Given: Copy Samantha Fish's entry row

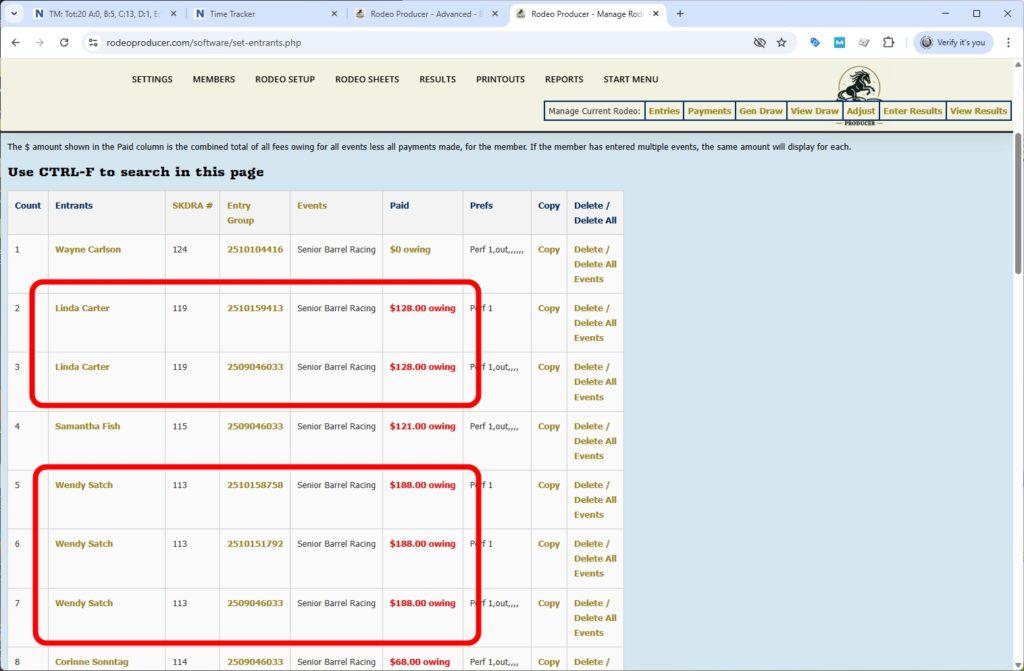Looking at the screenshot, I should coord(548,426).
